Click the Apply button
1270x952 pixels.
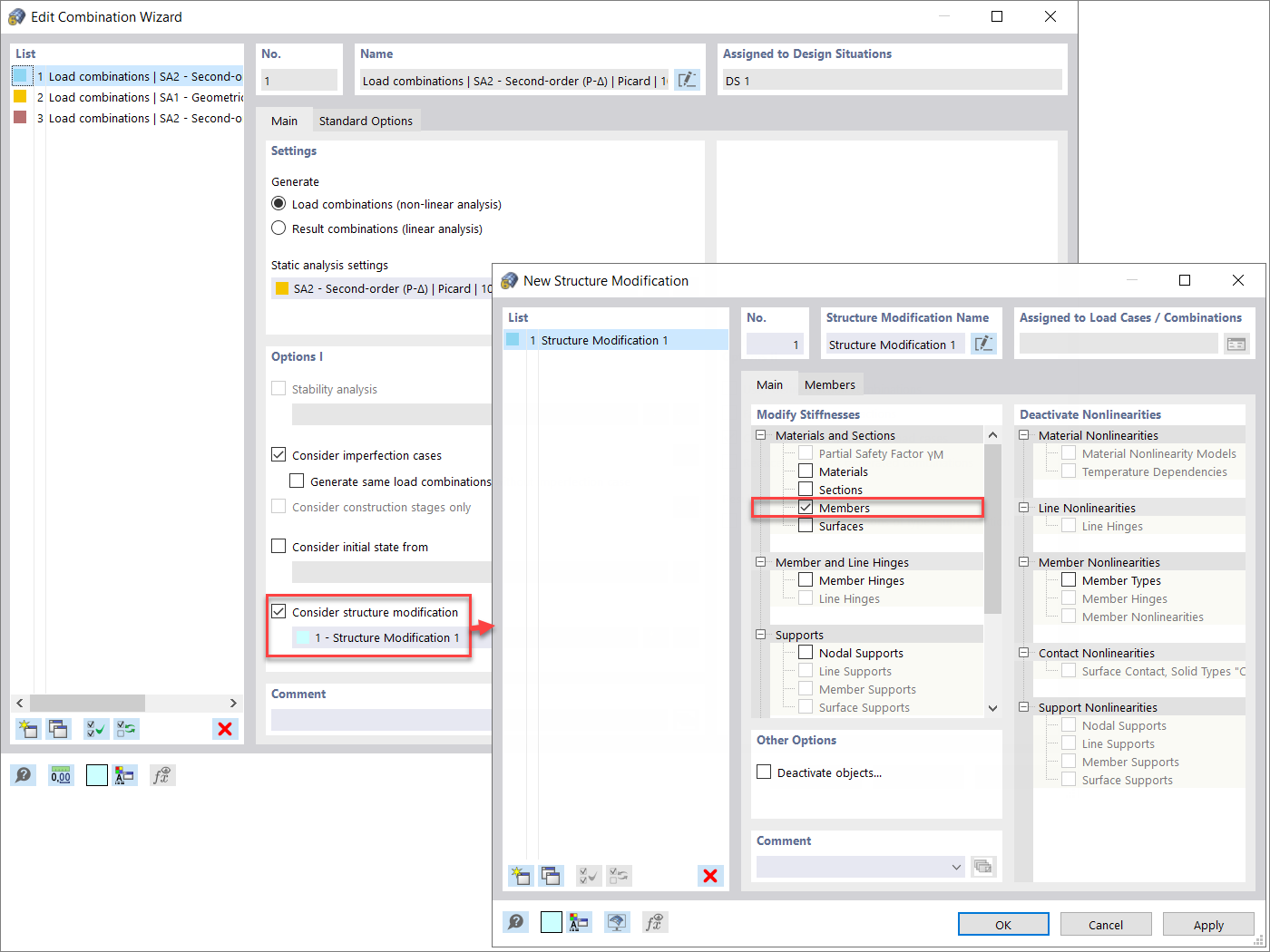pos(1208,924)
